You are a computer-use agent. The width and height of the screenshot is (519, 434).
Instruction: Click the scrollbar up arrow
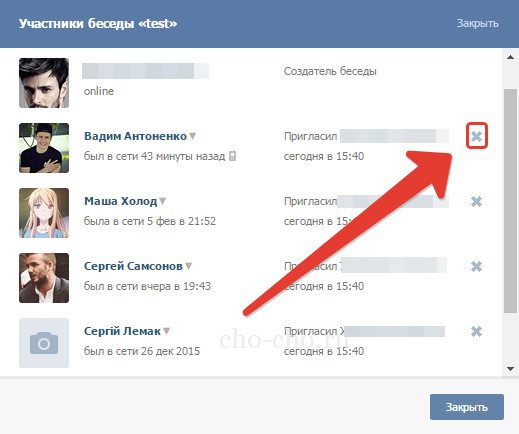pos(510,57)
